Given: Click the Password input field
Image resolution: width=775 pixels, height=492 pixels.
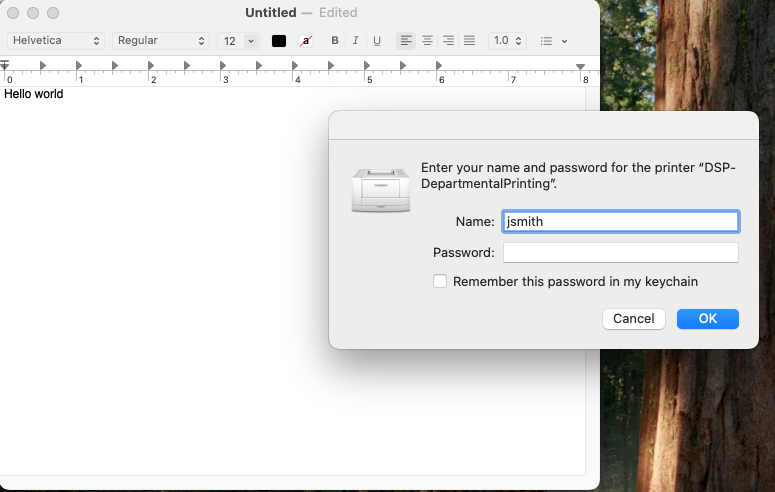Looking at the screenshot, I should 620,253.
